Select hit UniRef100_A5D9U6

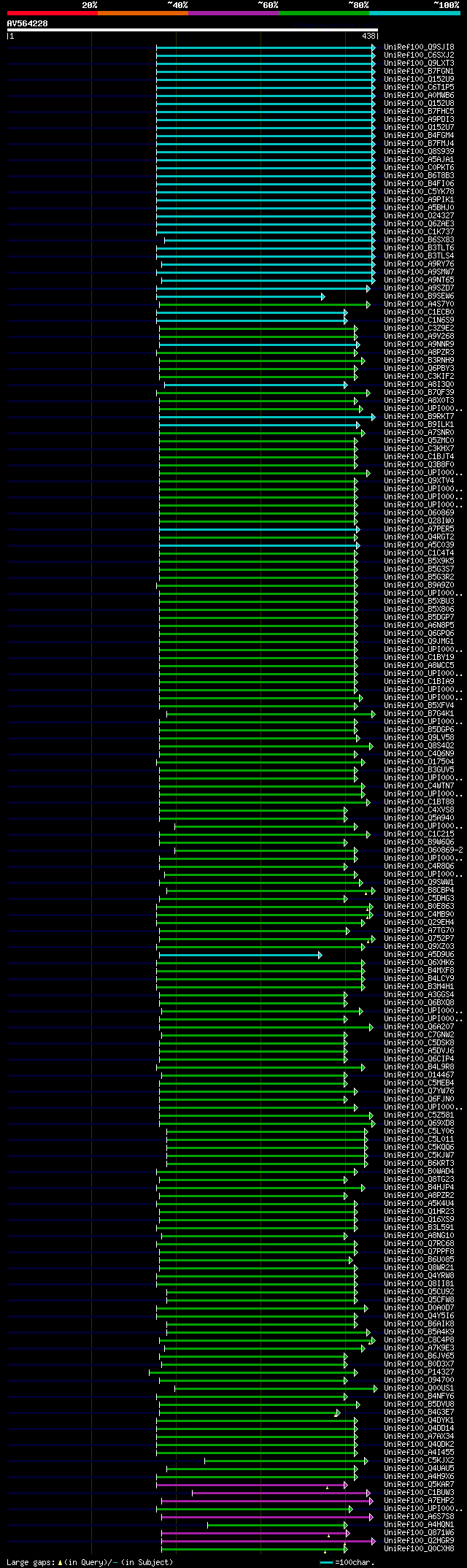419,954
